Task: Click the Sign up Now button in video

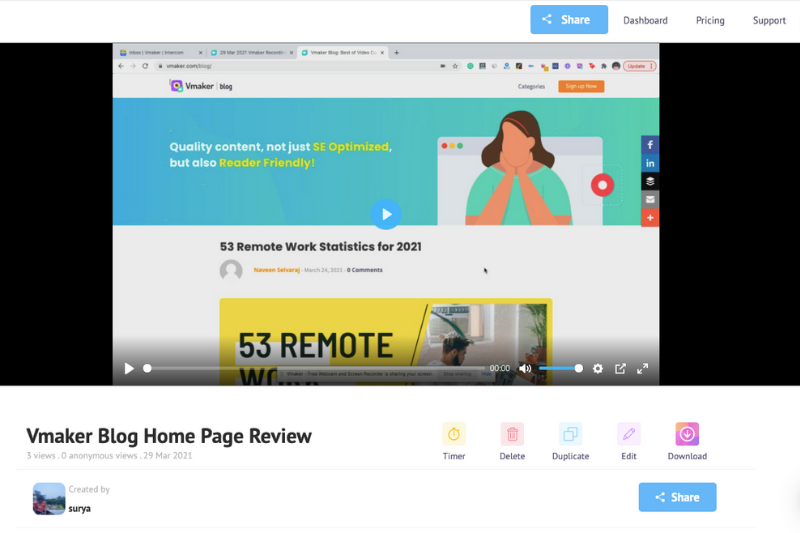Action: (581, 86)
